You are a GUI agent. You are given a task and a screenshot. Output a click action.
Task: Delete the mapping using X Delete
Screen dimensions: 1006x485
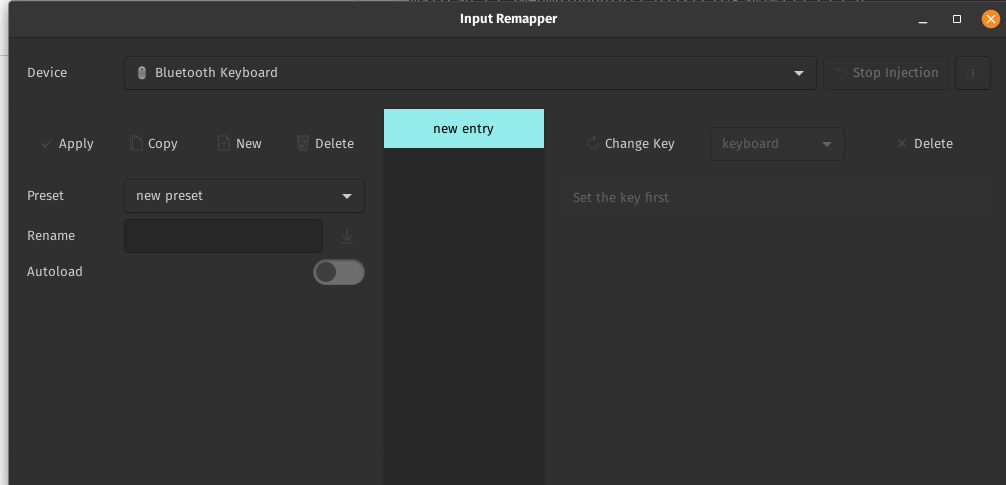(x=924, y=144)
